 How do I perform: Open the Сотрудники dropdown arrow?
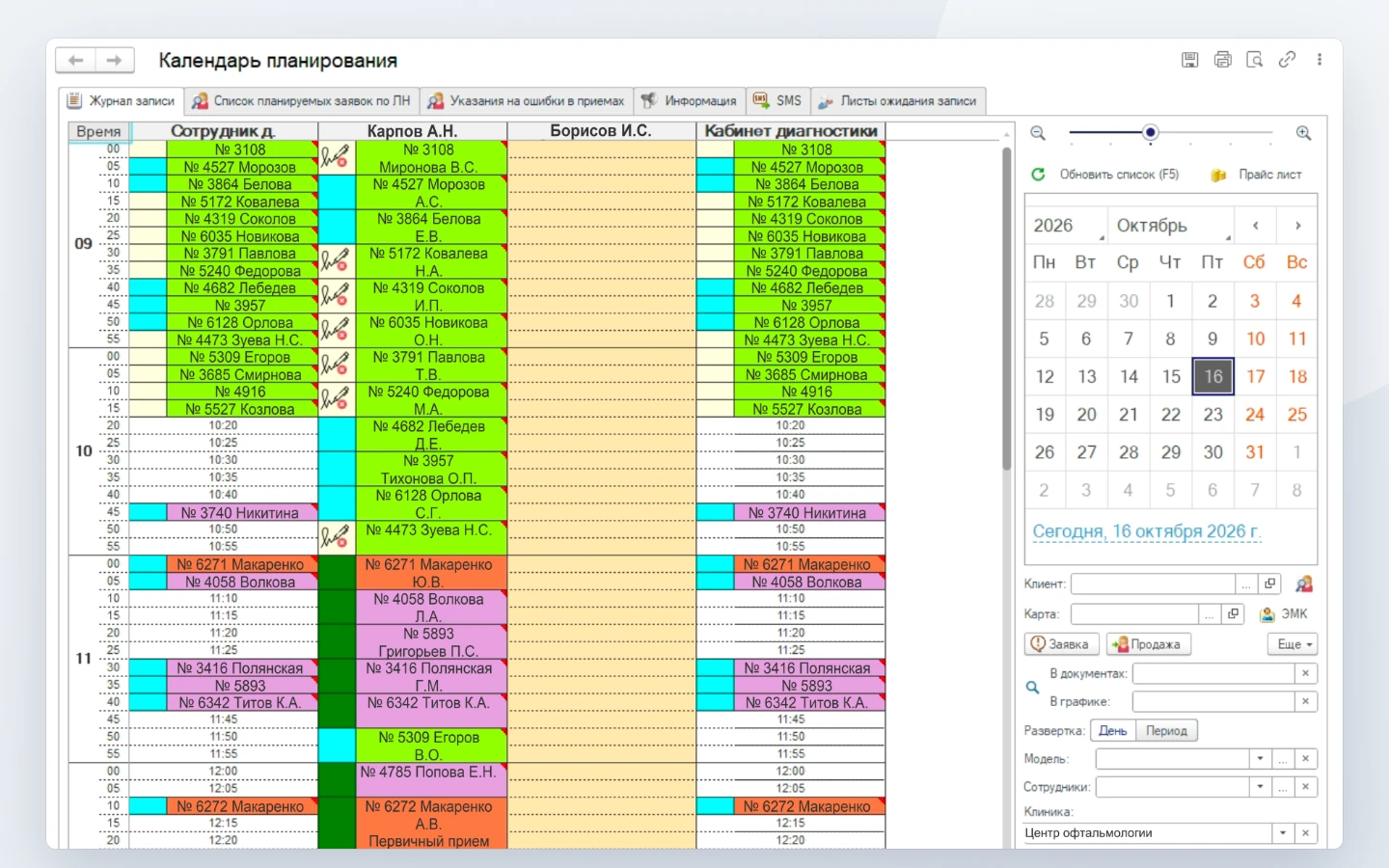pos(1260,786)
